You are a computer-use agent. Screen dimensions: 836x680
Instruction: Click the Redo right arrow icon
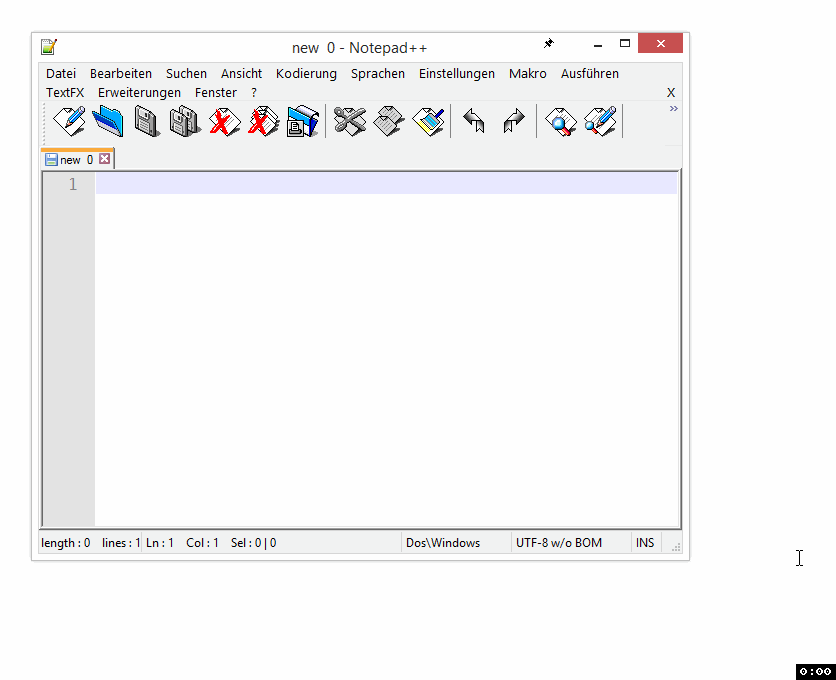coord(513,122)
